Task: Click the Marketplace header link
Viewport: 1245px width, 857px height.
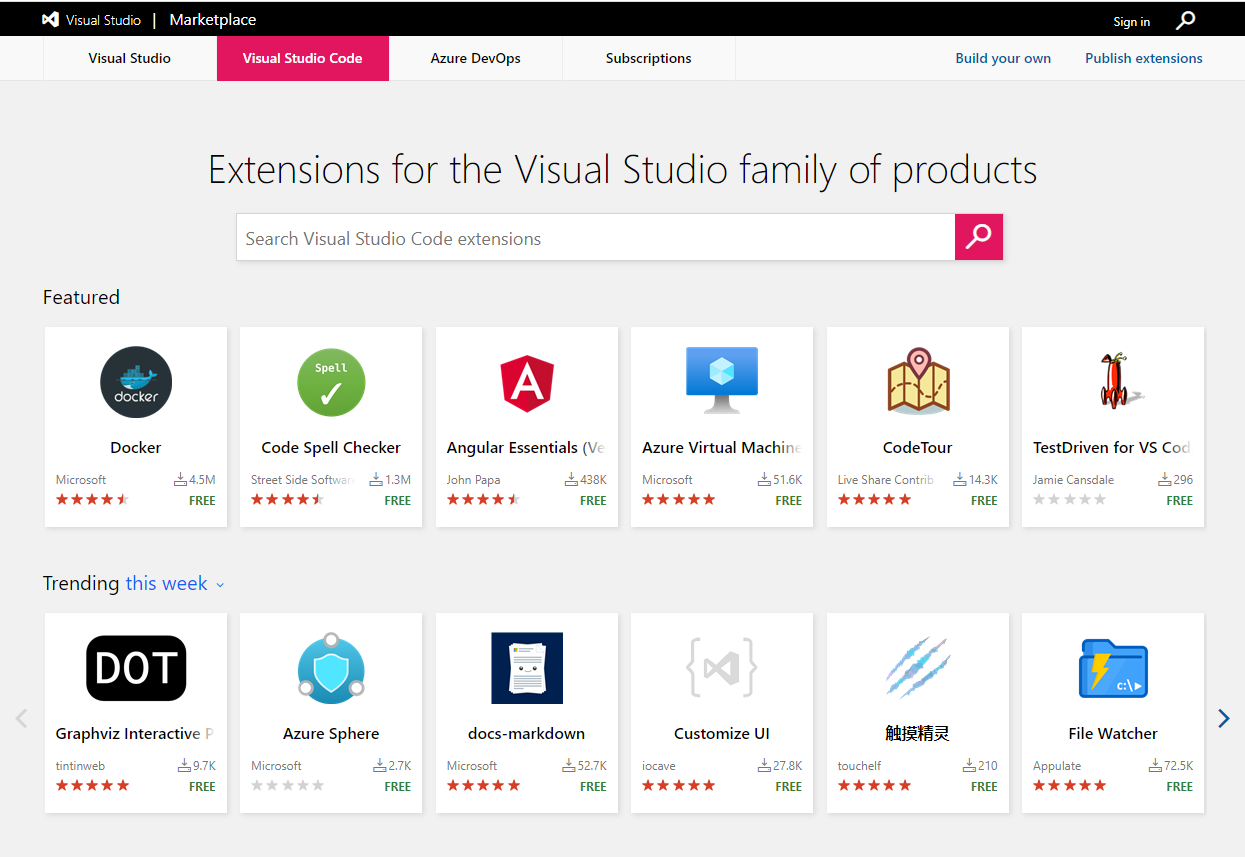Action: tap(213, 20)
